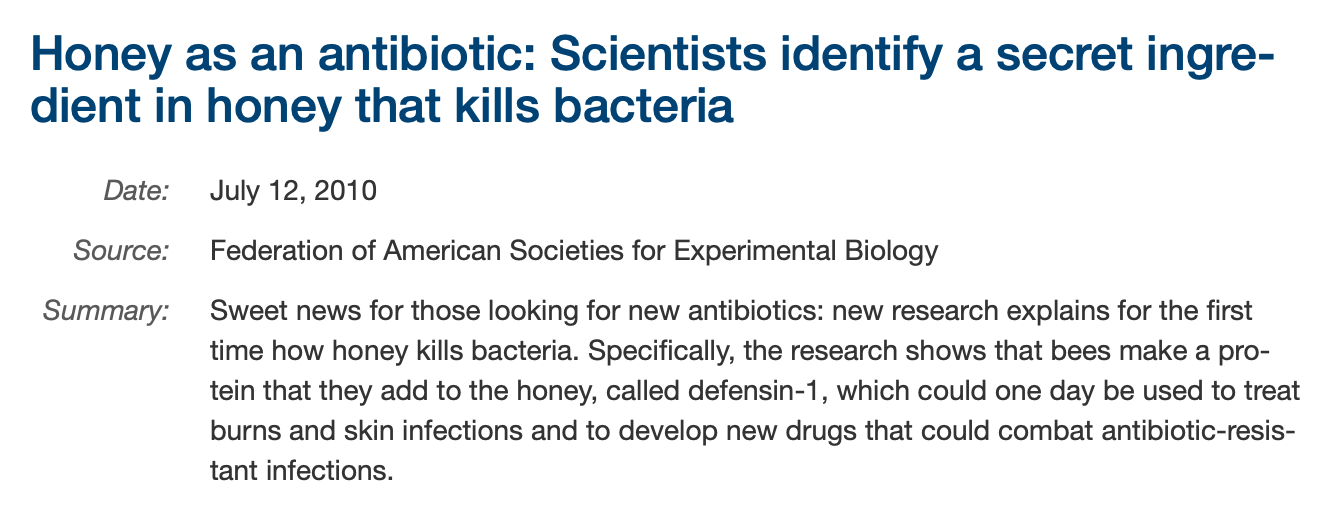Screen dimensions: 1326x516
Task: Select the "Source:" label
Action: (121, 250)
